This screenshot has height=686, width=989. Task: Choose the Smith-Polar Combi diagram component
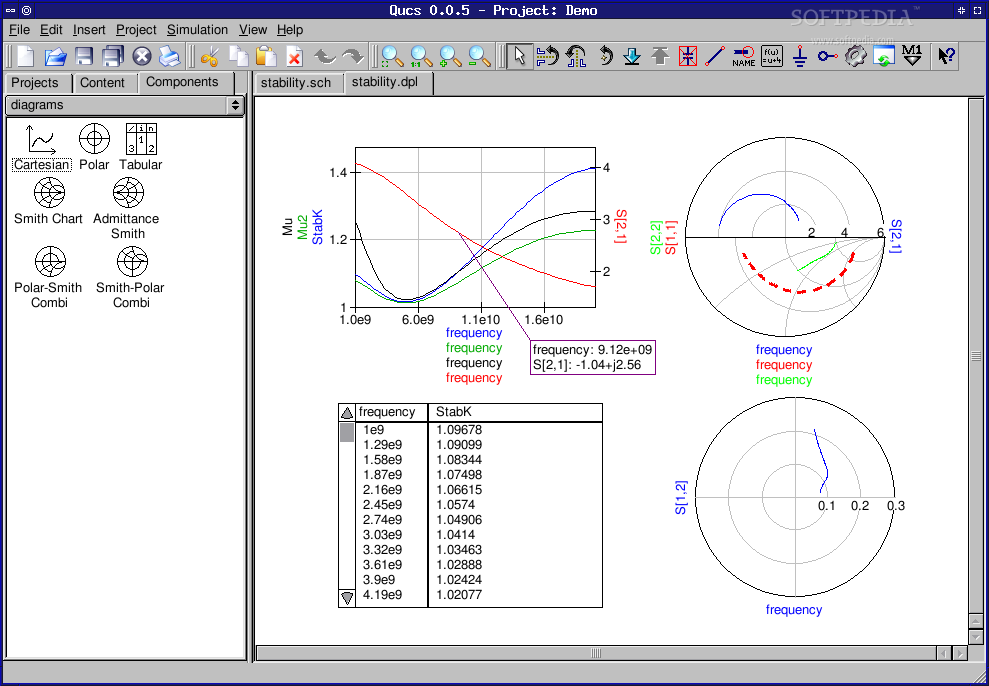click(131, 278)
